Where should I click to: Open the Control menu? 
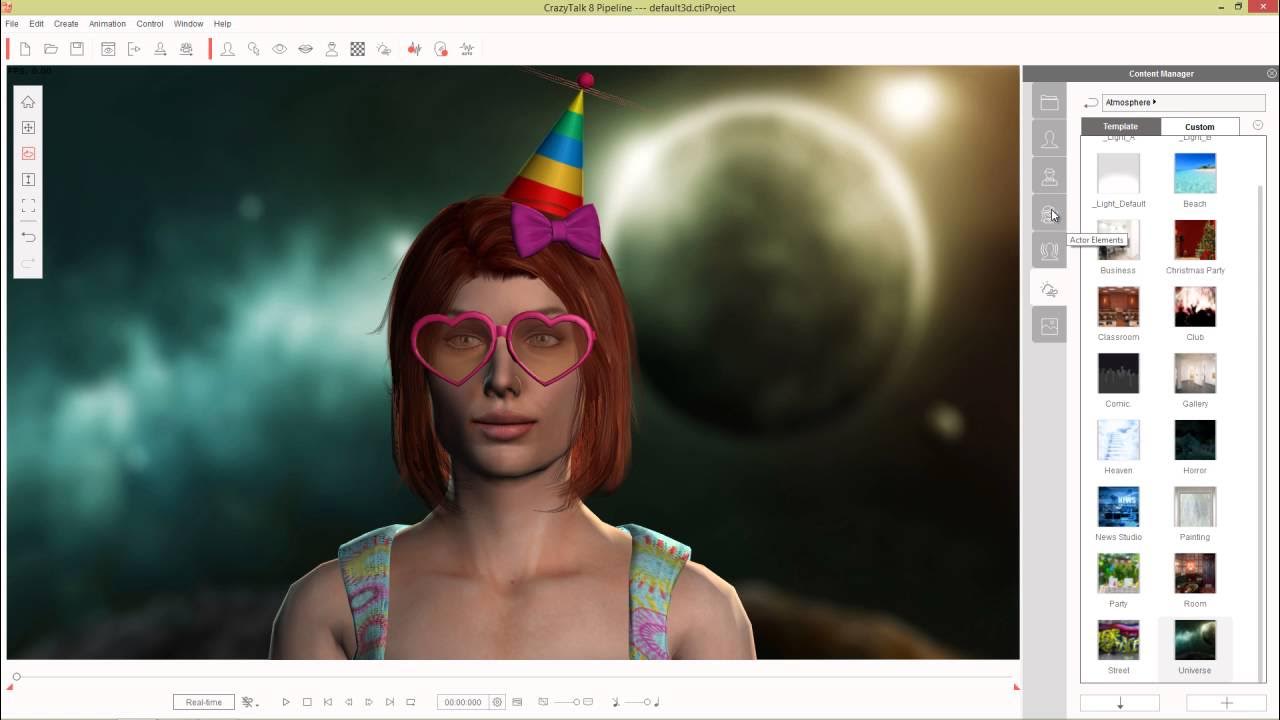click(150, 24)
